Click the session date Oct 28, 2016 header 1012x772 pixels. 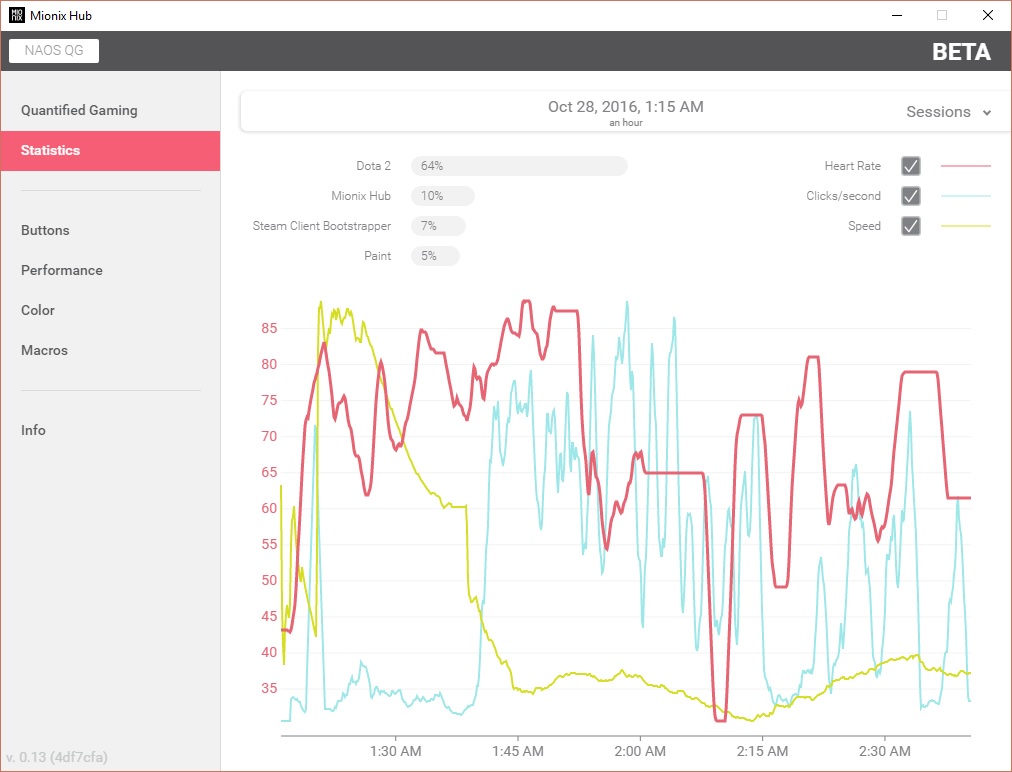625,107
